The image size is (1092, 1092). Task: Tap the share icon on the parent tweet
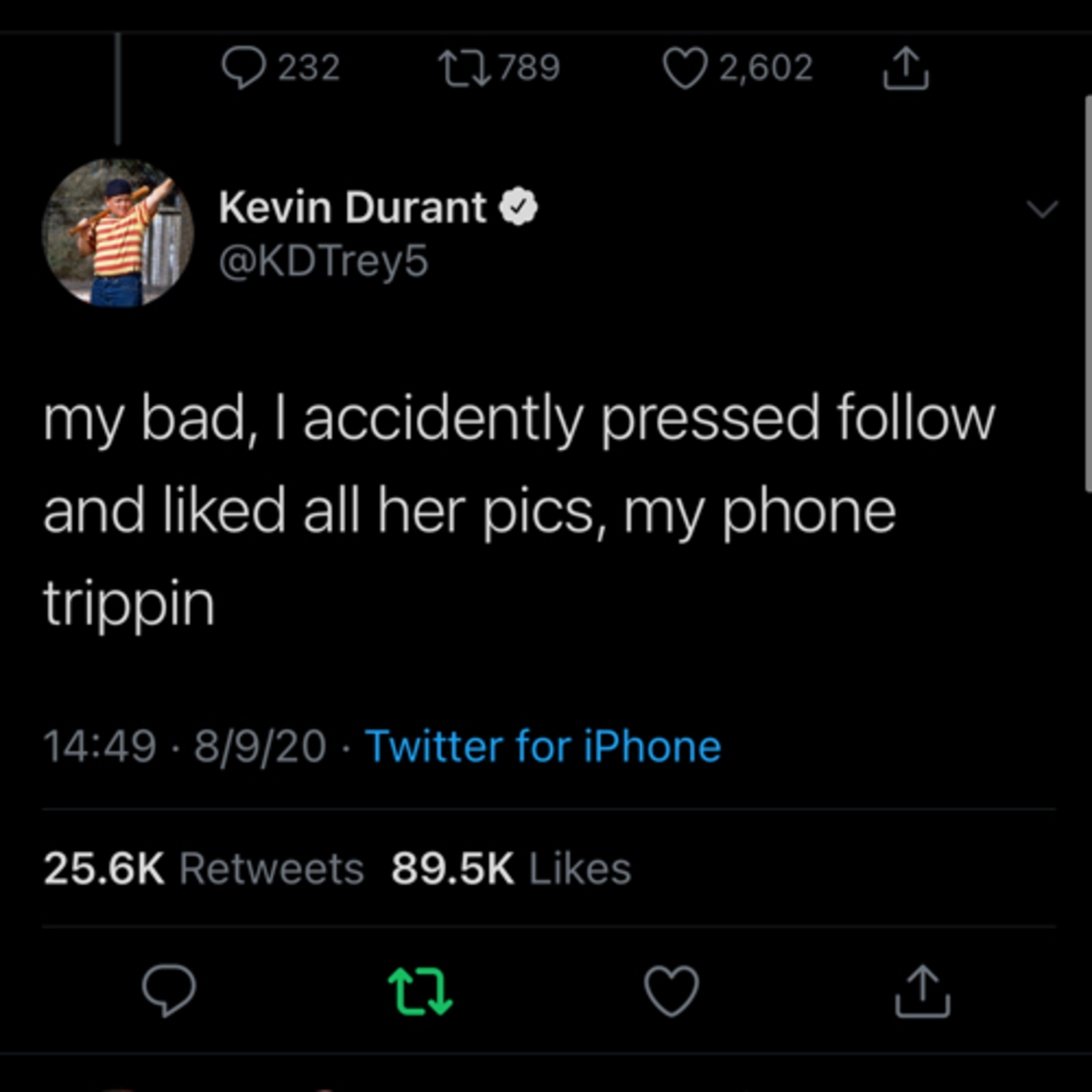point(906,68)
